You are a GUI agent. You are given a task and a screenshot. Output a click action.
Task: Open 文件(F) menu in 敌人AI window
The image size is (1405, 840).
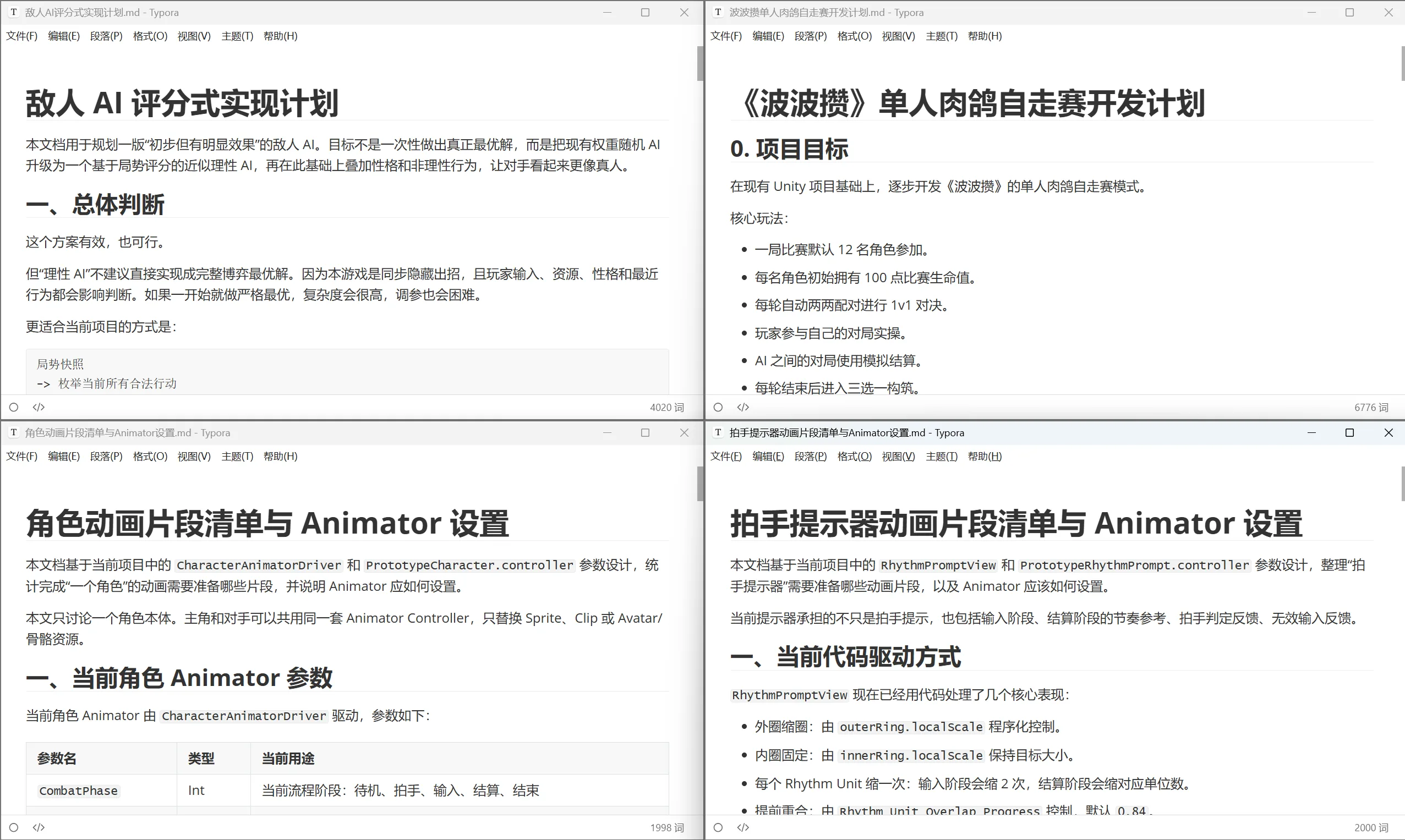(21, 36)
